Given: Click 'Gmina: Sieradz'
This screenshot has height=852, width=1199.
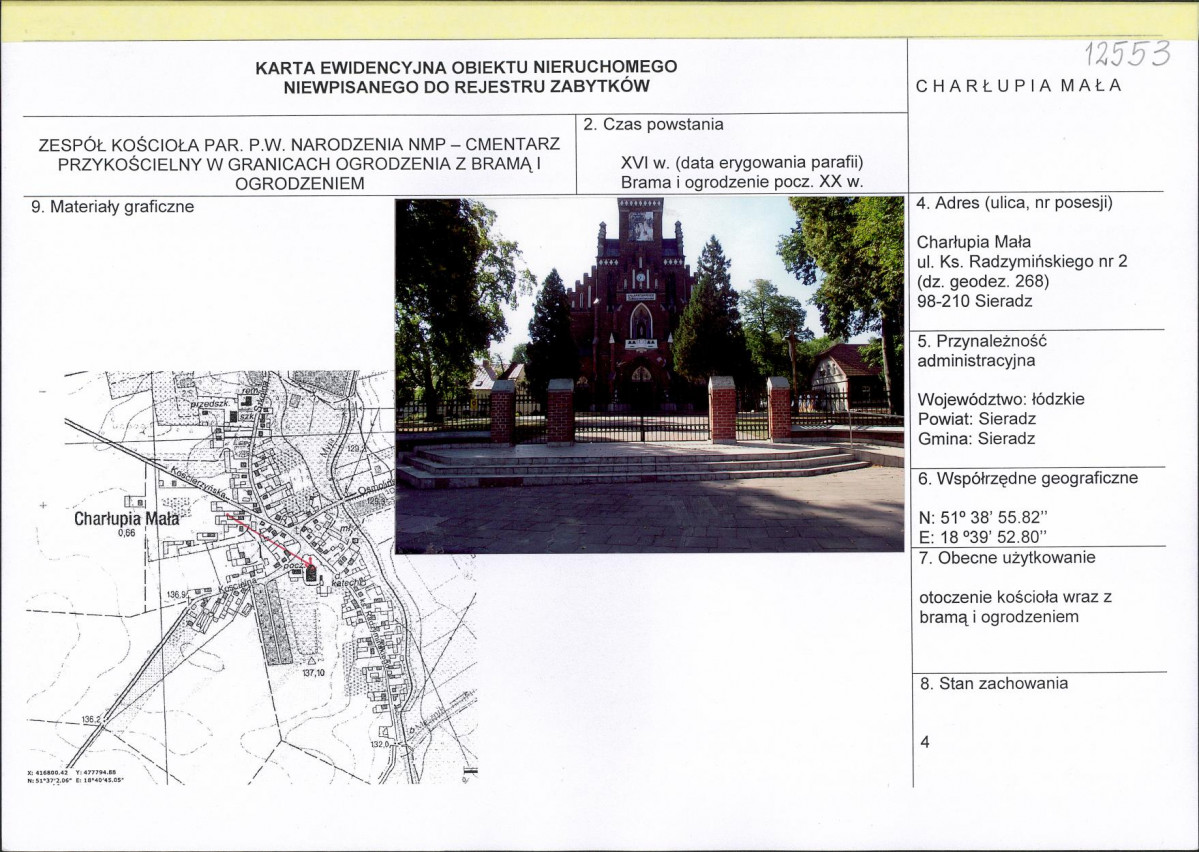Looking at the screenshot, I should [976, 439].
